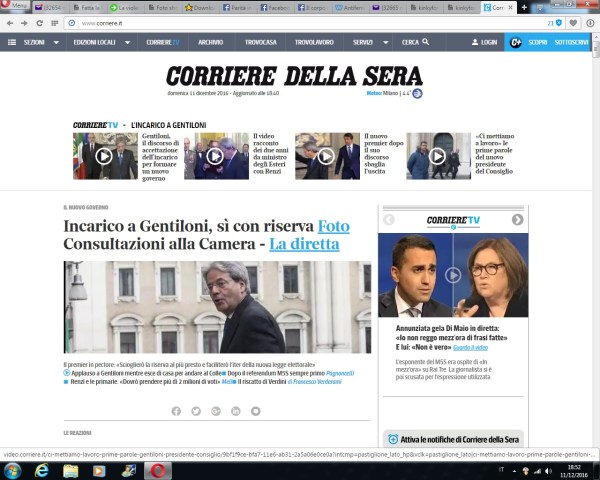
Task: Click the last round share icon
Action: tap(256, 411)
